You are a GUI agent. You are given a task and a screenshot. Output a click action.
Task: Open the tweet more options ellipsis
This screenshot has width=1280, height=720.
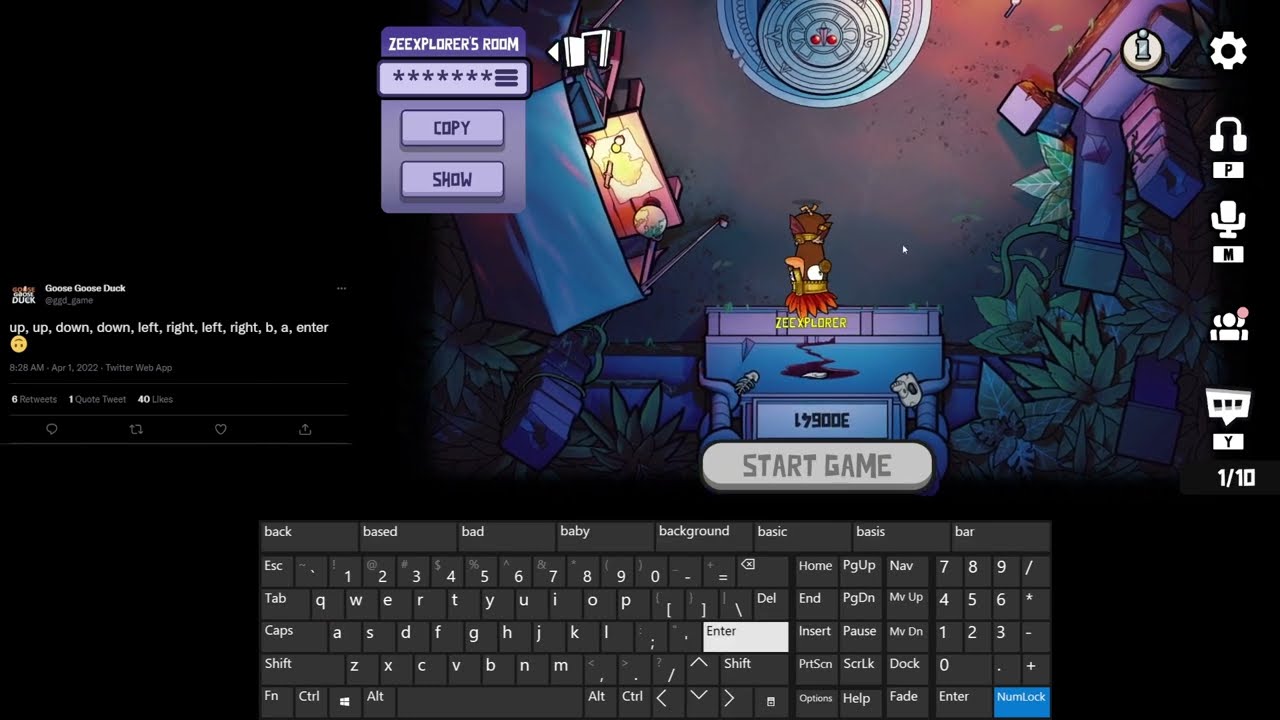pos(341,288)
